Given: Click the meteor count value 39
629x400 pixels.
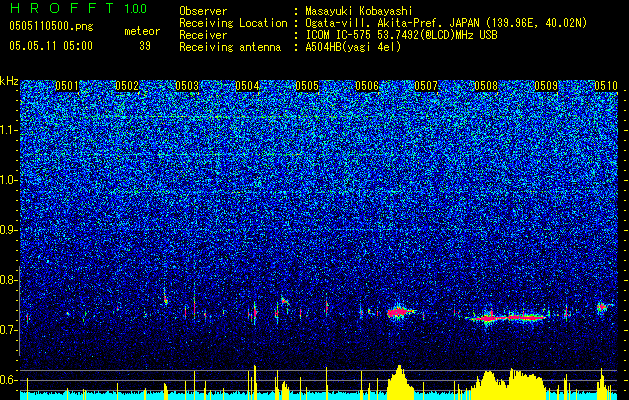Looking at the screenshot, I should pos(145,46).
